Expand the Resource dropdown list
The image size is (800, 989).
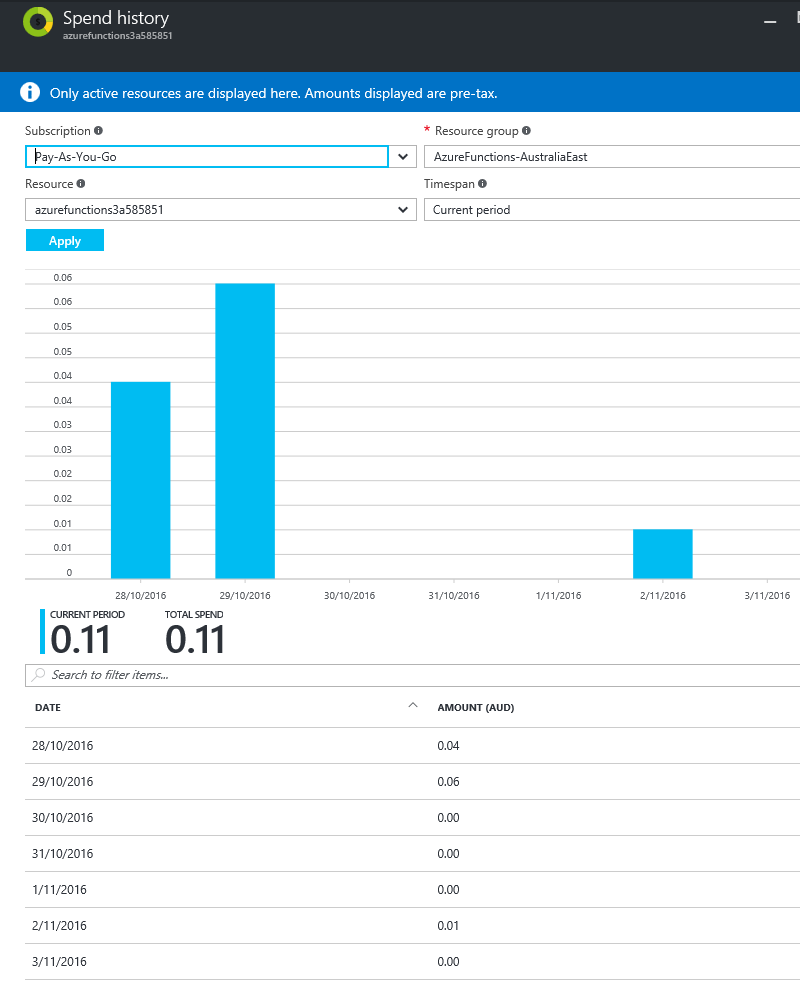(x=403, y=210)
